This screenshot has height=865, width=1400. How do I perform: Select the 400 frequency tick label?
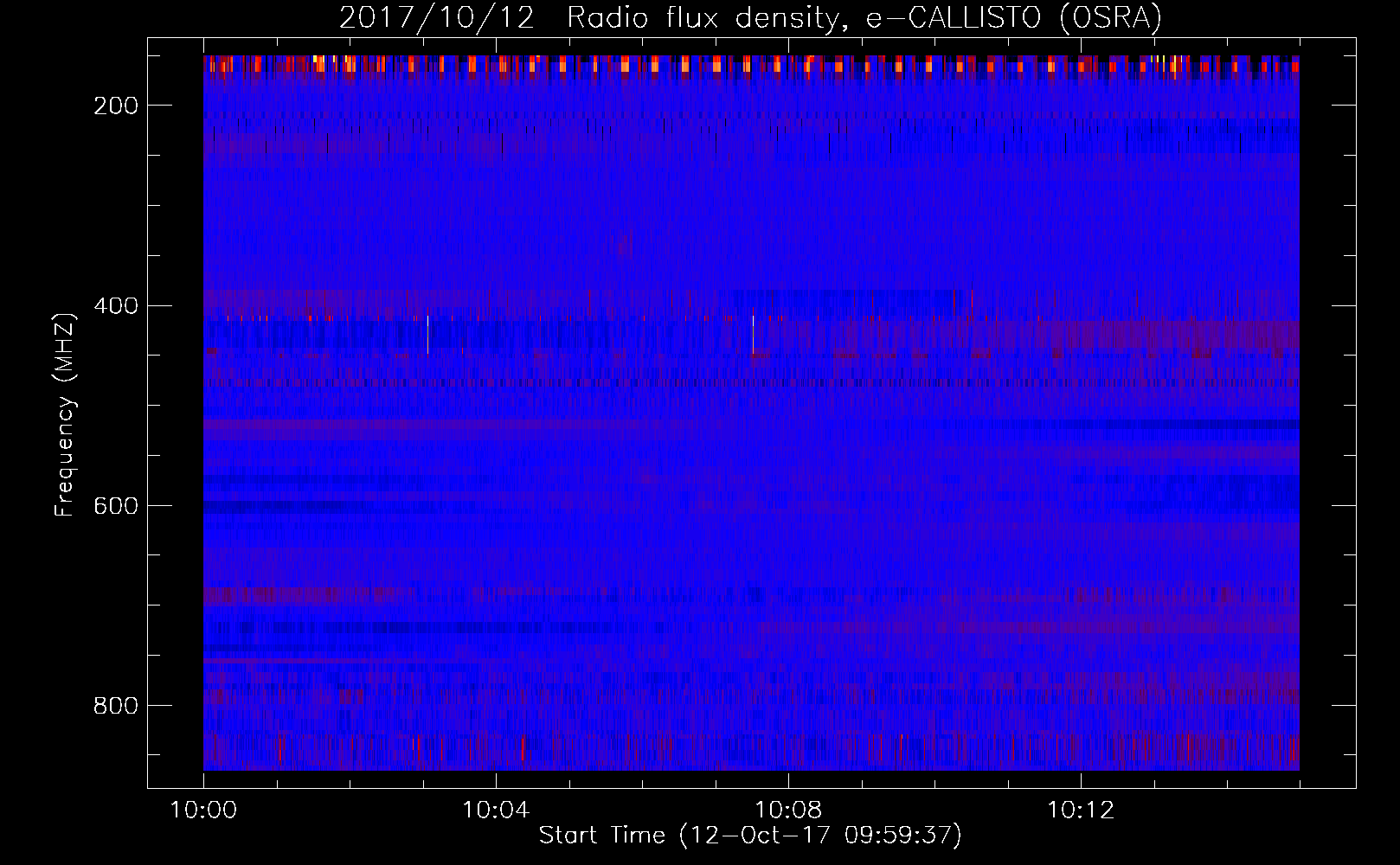coord(115,306)
